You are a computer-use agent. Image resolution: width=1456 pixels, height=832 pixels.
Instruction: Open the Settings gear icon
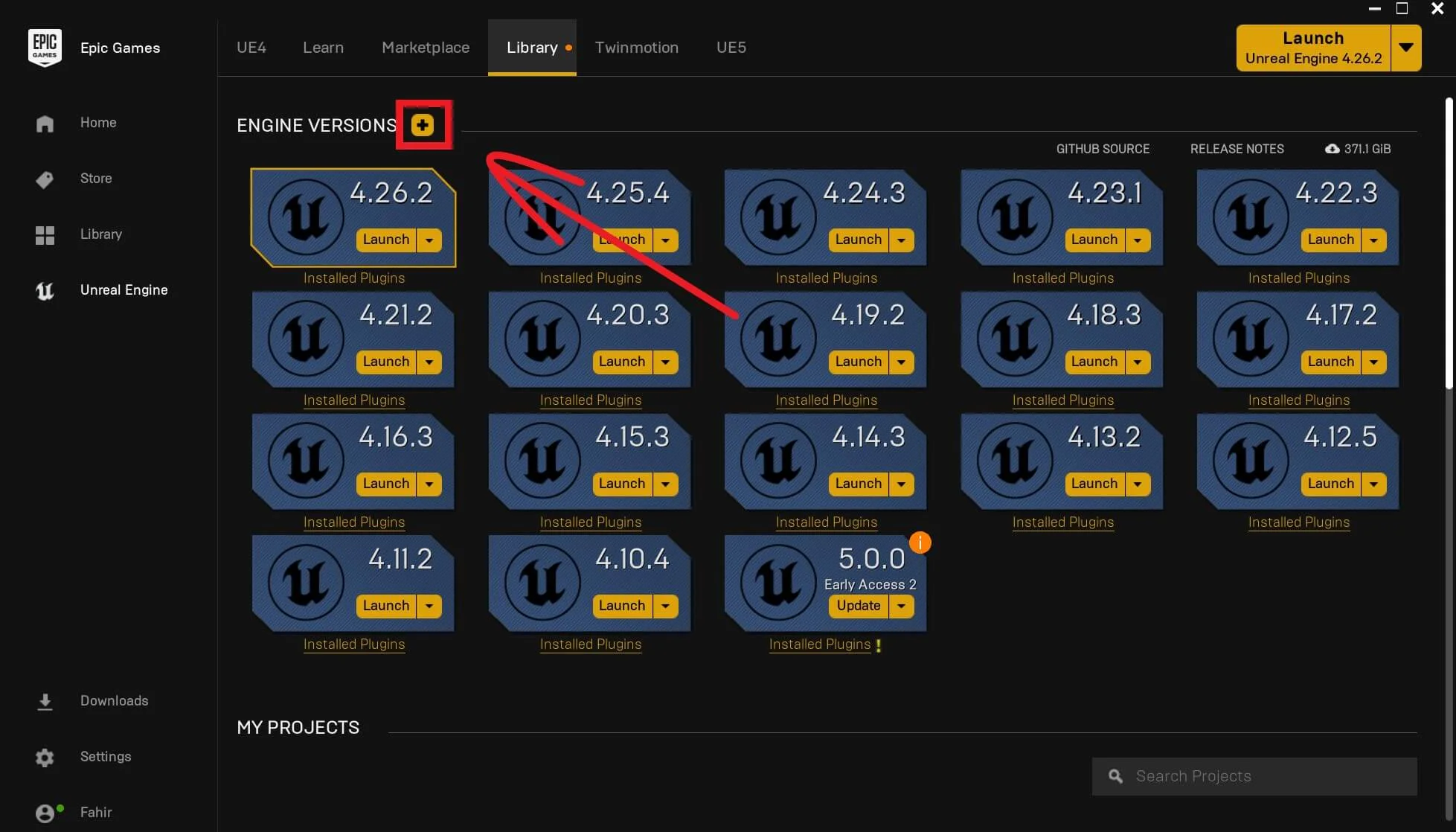(45, 758)
